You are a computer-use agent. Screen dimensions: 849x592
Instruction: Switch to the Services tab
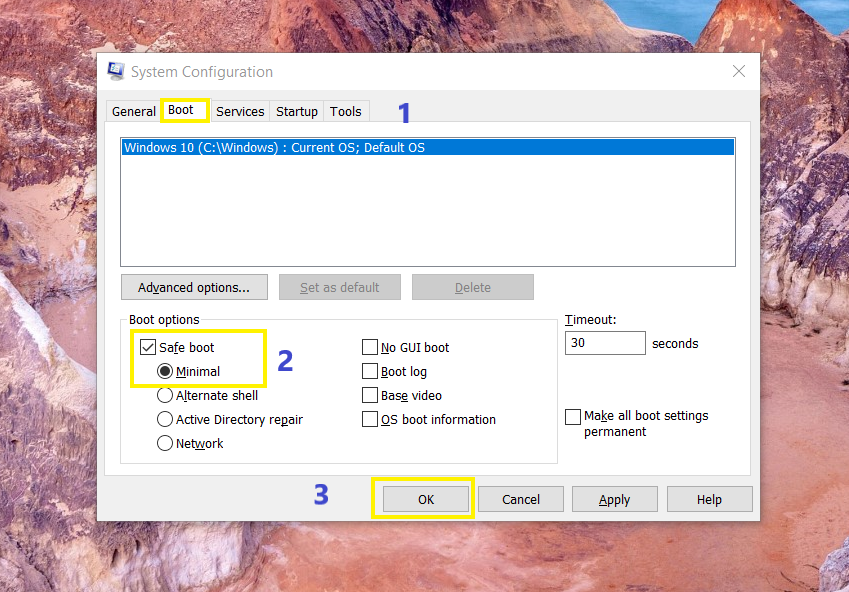tap(240, 112)
